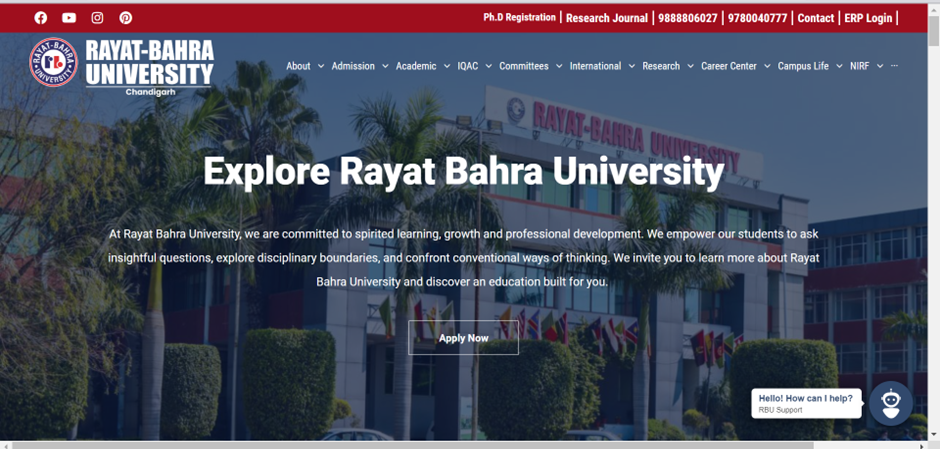The width and height of the screenshot is (940, 449).
Task: Expand the International dropdown chevron
Action: pos(631,67)
